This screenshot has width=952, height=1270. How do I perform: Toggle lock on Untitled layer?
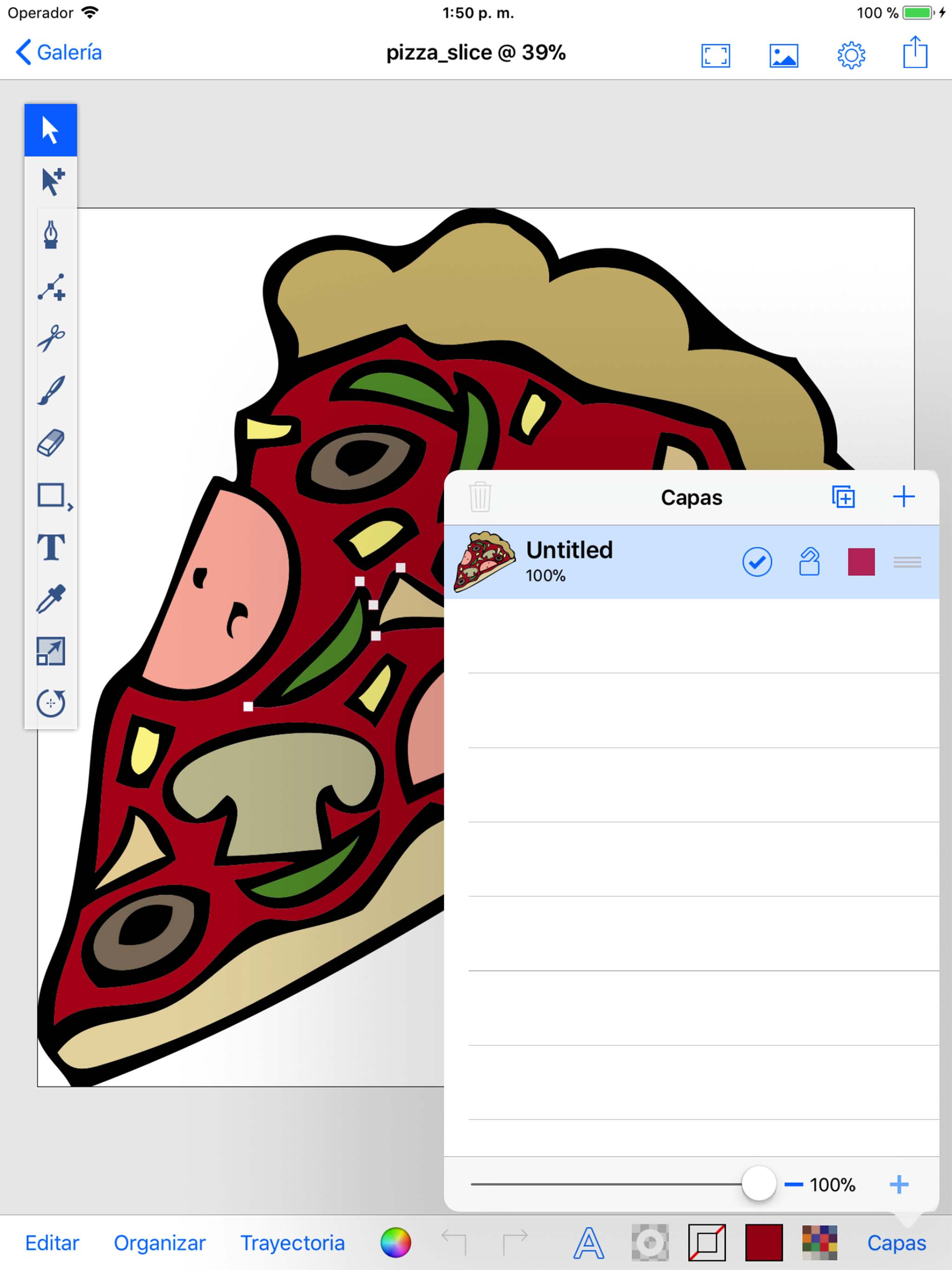809,562
